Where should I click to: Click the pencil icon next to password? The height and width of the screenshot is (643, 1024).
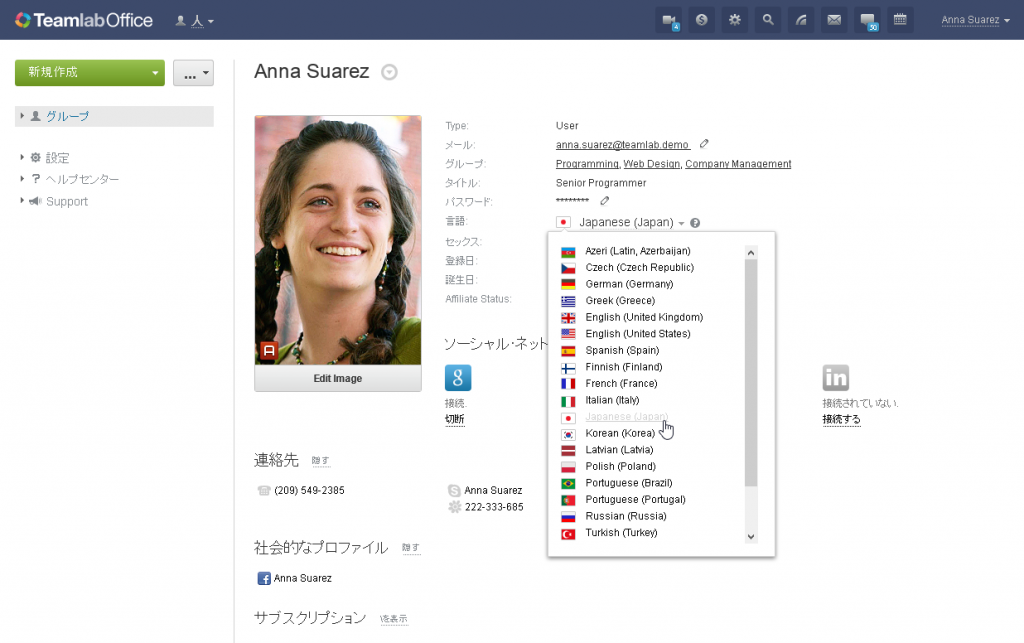point(604,201)
